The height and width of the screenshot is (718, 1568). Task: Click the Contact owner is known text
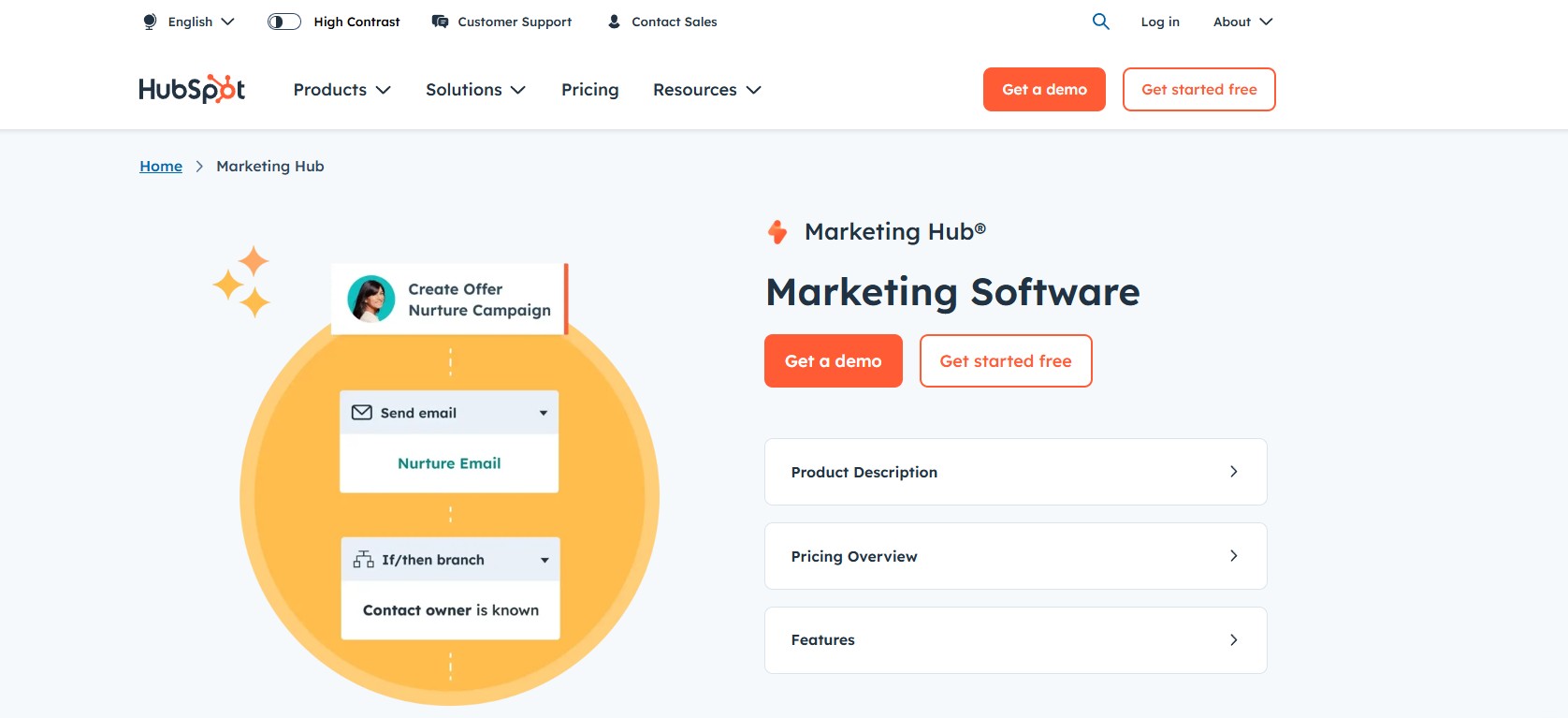pyautogui.click(x=451, y=610)
